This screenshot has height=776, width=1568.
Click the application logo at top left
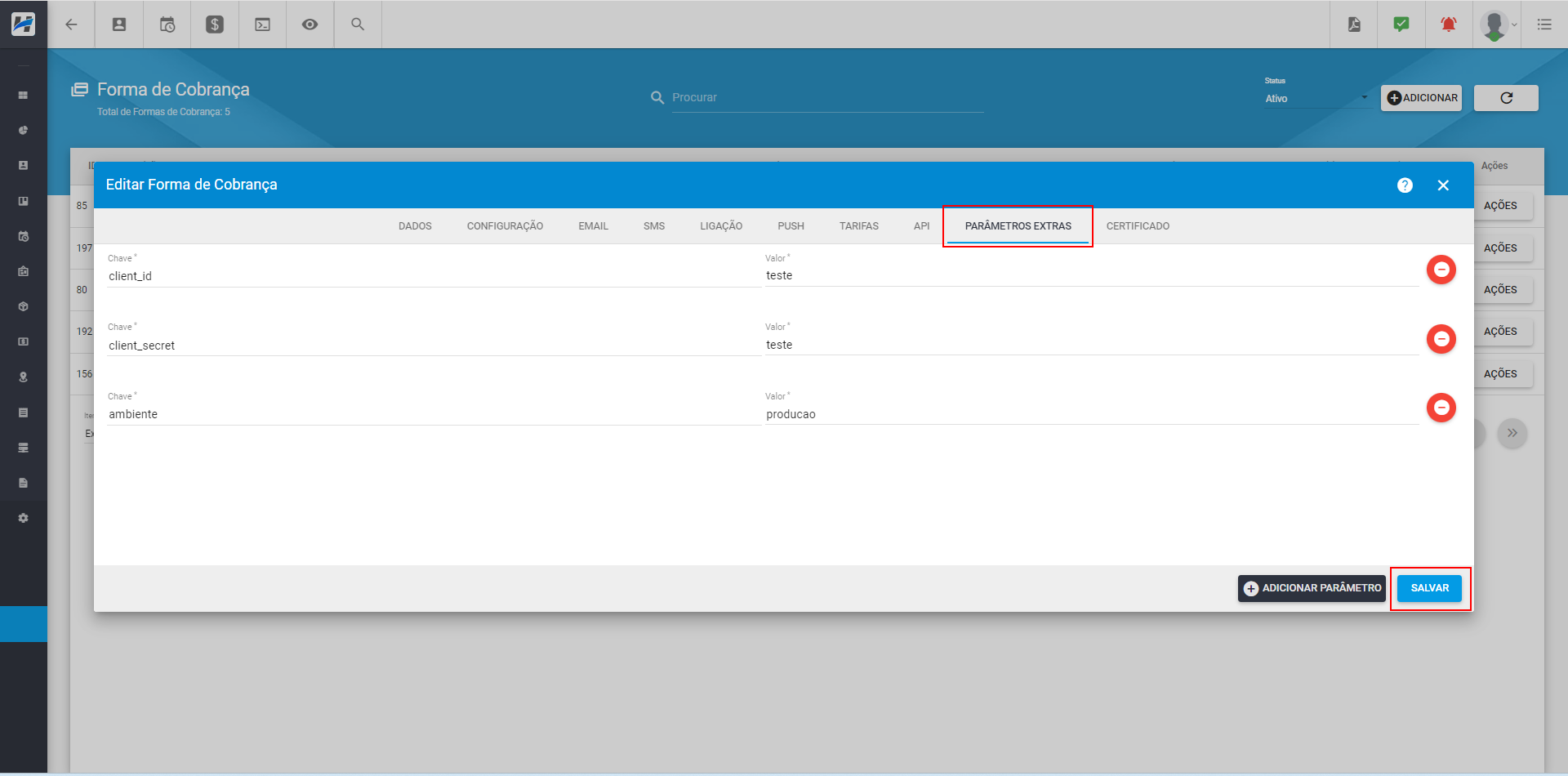pos(23,24)
